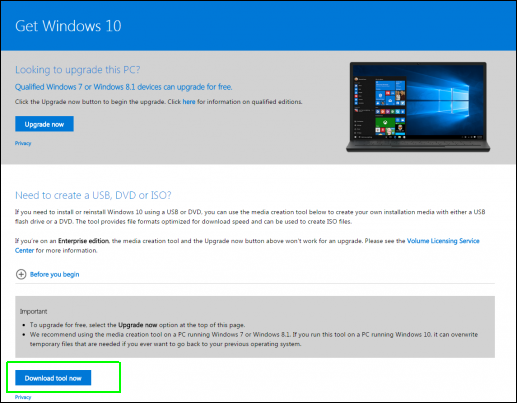Click the 'Get Windows 10' banner title
Image resolution: width=517 pixels, height=403 pixels.
point(68,26)
